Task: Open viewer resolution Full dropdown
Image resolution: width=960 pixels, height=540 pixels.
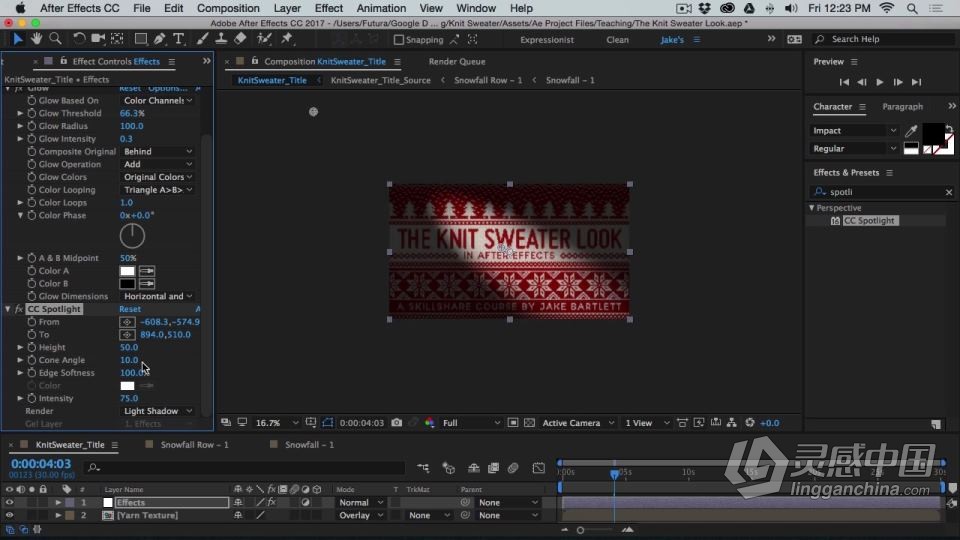Action: [470, 423]
